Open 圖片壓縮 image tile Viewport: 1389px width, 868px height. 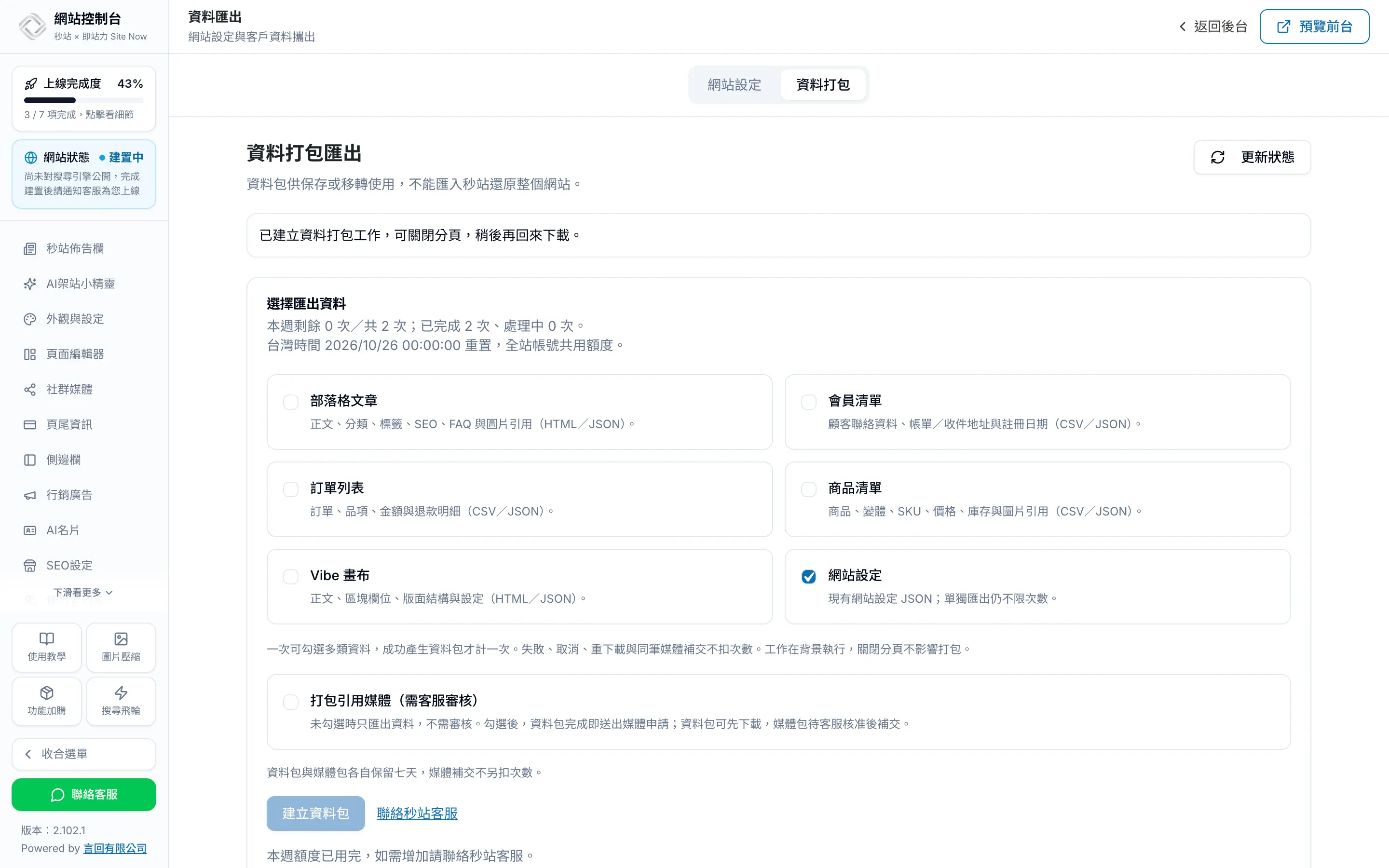121,648
